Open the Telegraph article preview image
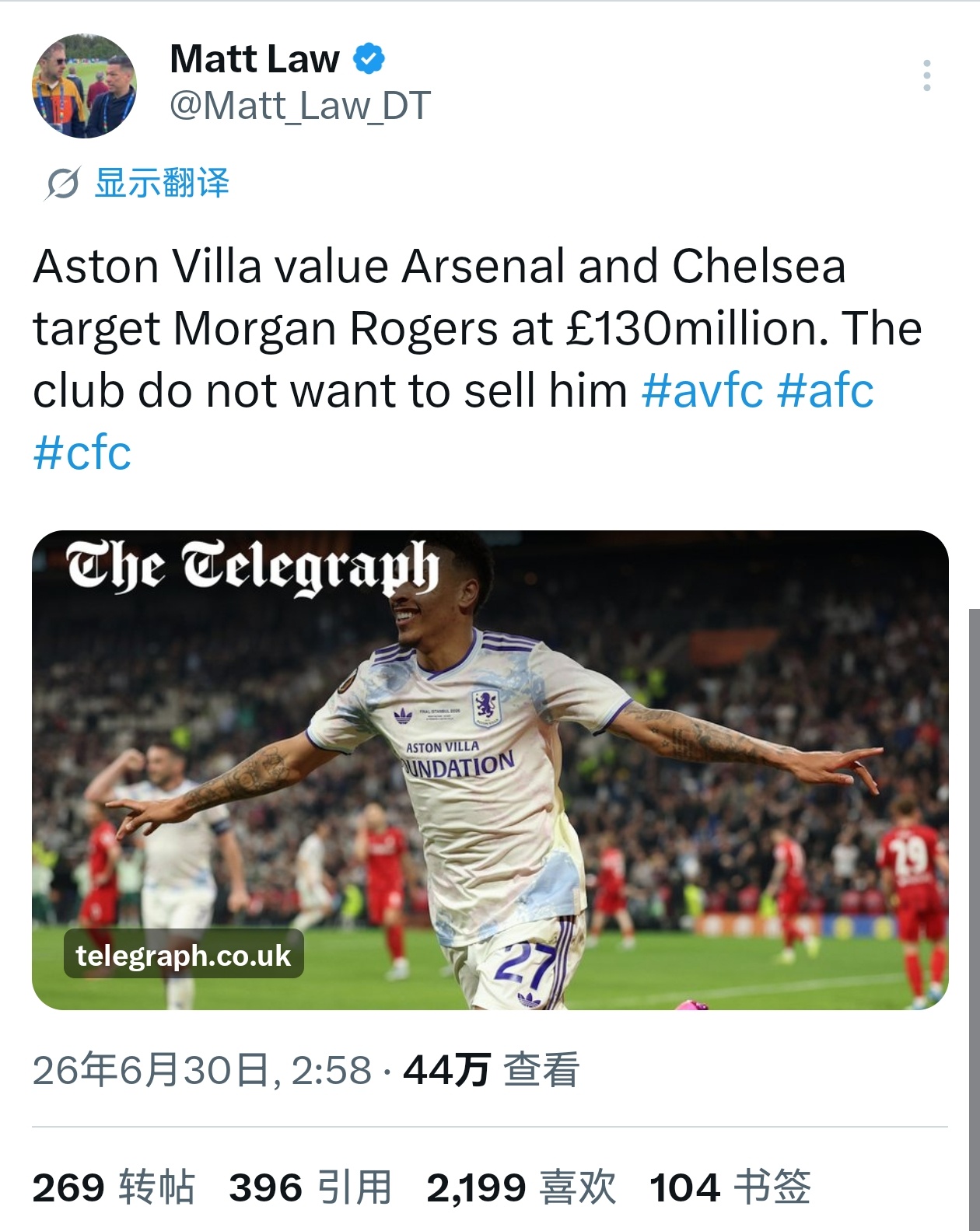This screenshot has height=1231, width=980. click(x=490, y=770)
